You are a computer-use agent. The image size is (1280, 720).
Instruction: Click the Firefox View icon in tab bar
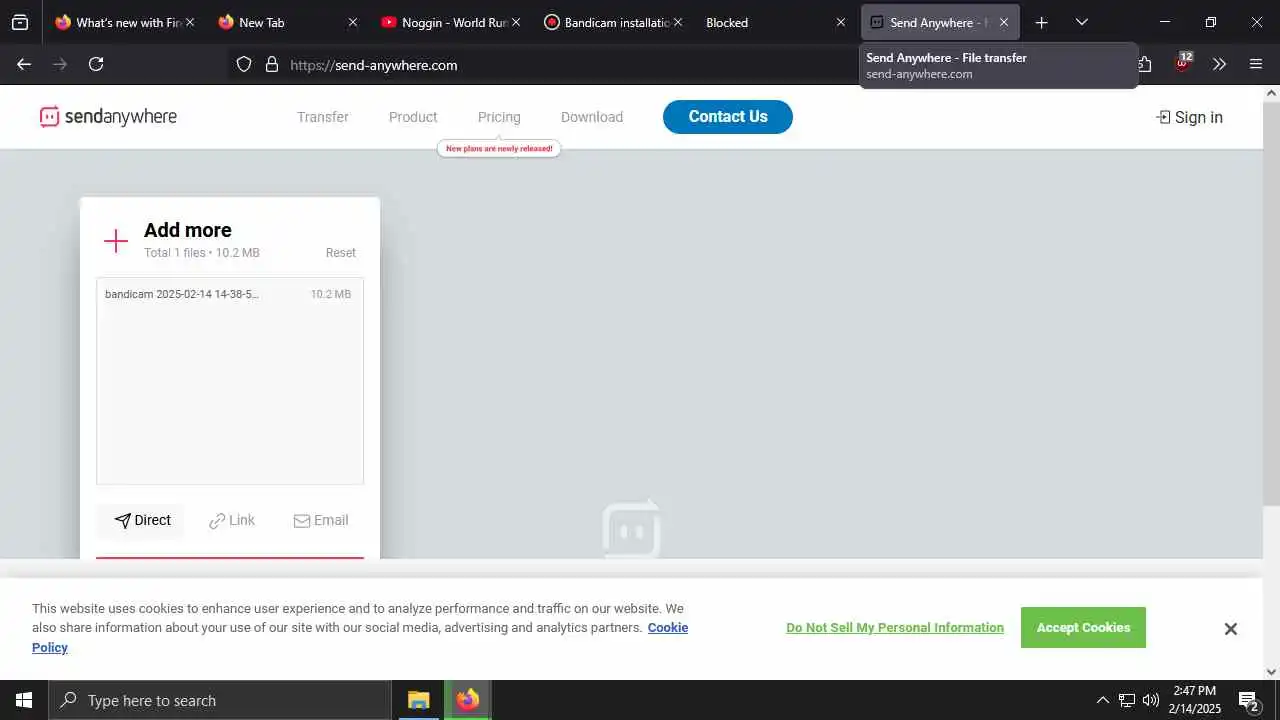[x=20, y=22]
